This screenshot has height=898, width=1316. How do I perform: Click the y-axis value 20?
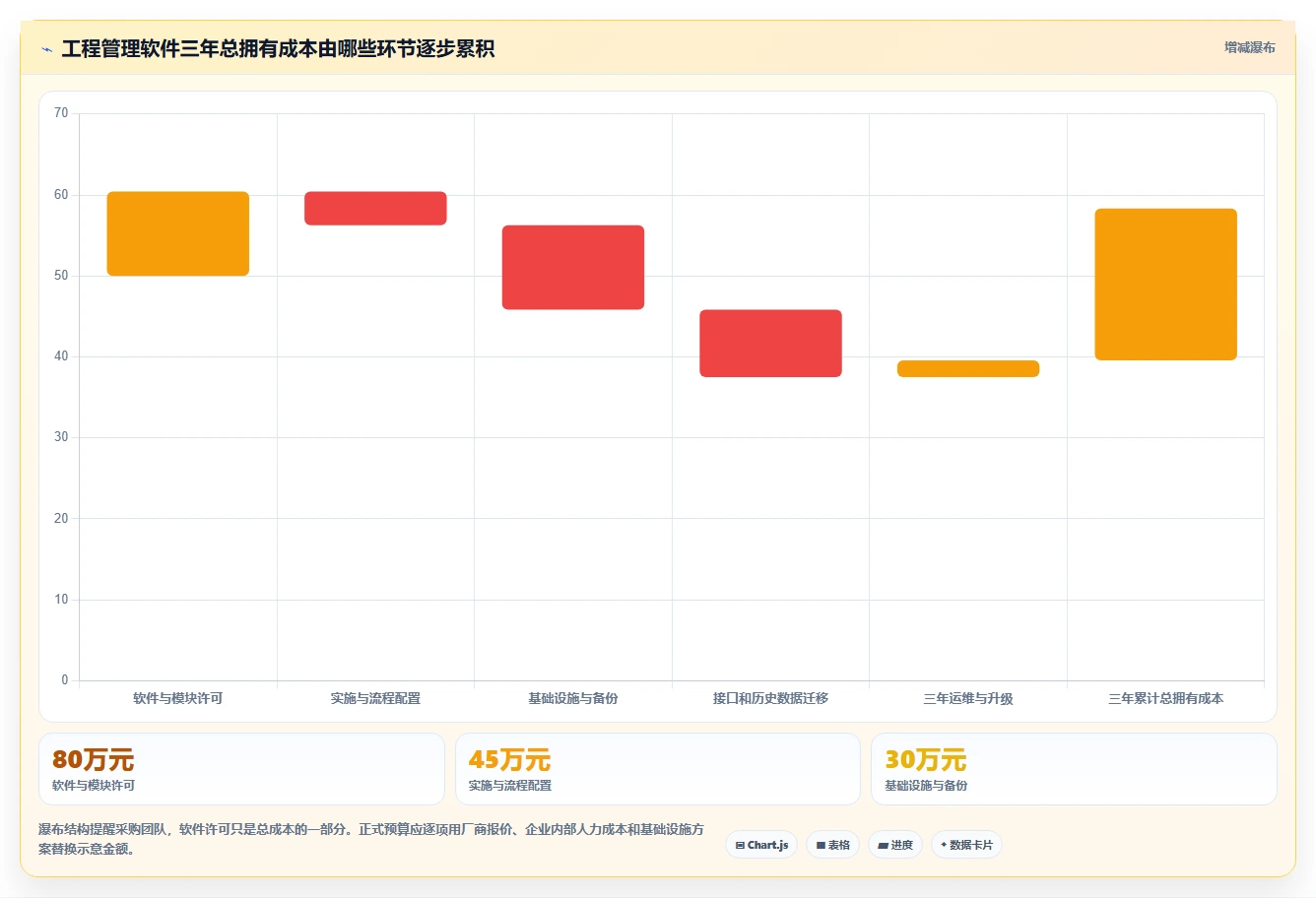coord(61,519)
